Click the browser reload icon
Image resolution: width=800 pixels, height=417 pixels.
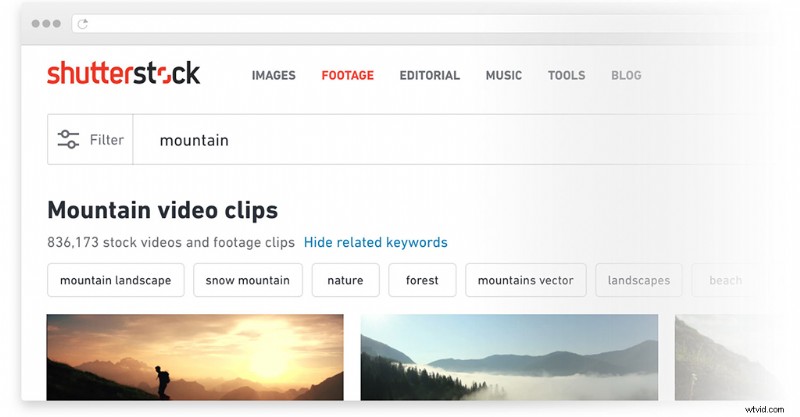click(83, 23)
